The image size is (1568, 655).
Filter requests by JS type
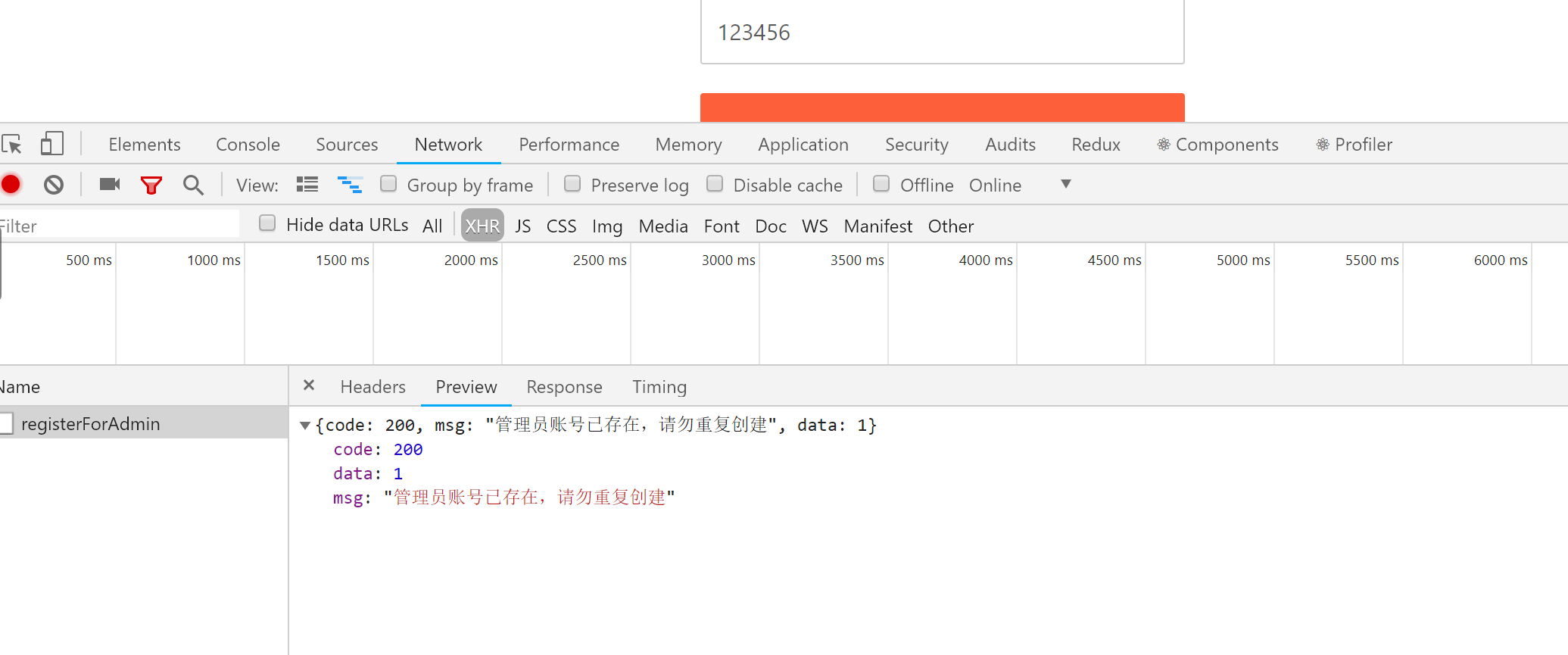(523, 226)
